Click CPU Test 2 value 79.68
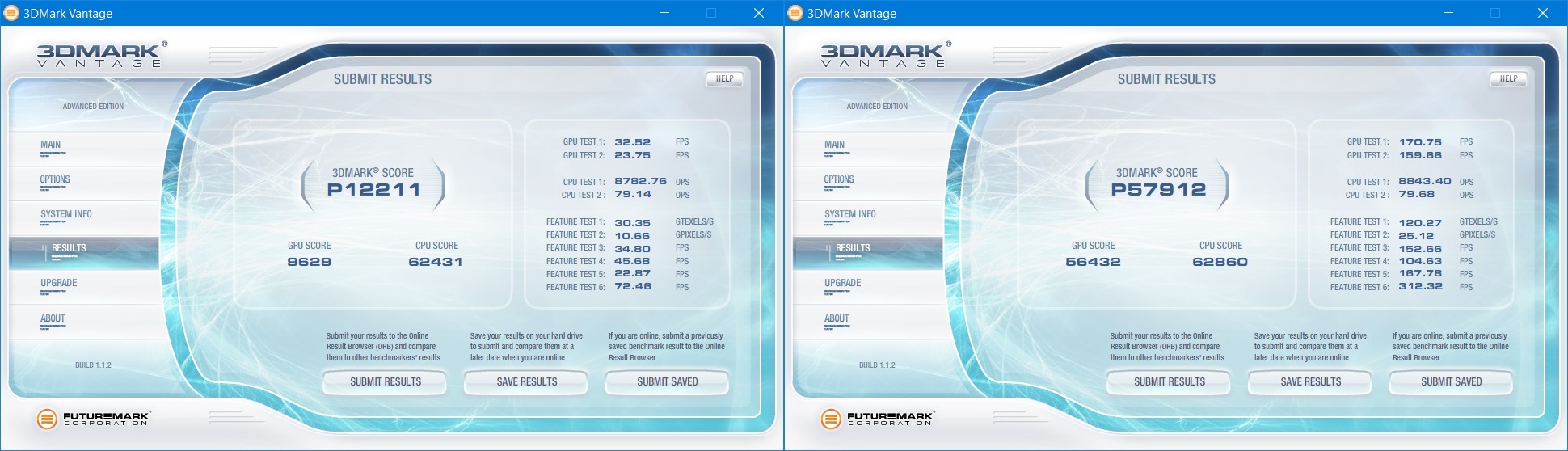1568x451 pixels. click(x=1416, y=194)
